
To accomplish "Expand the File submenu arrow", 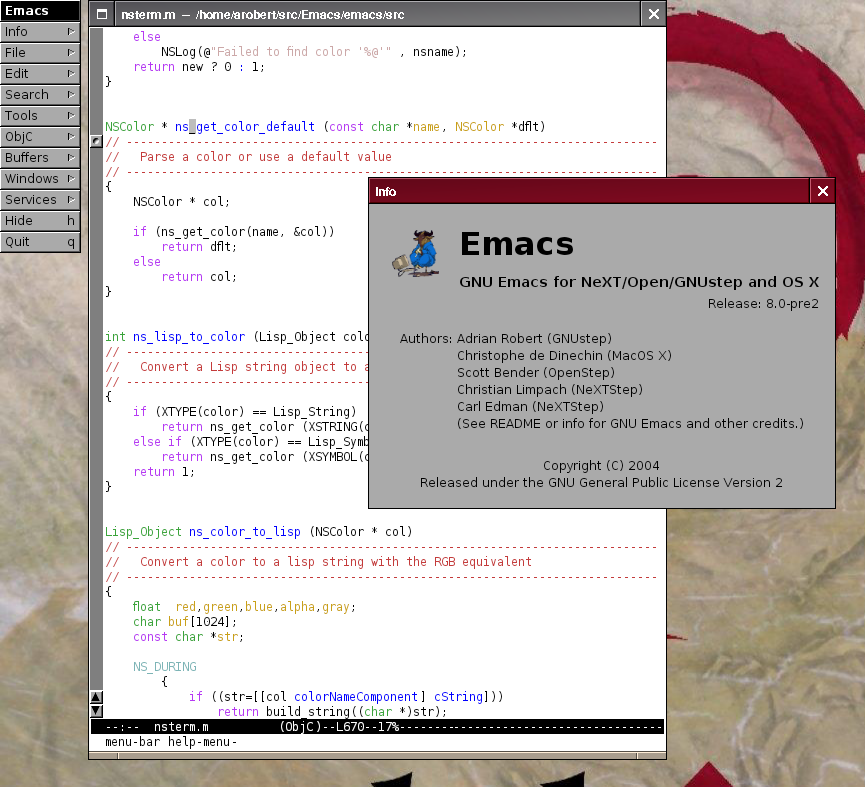I will (x=71, y=52).
